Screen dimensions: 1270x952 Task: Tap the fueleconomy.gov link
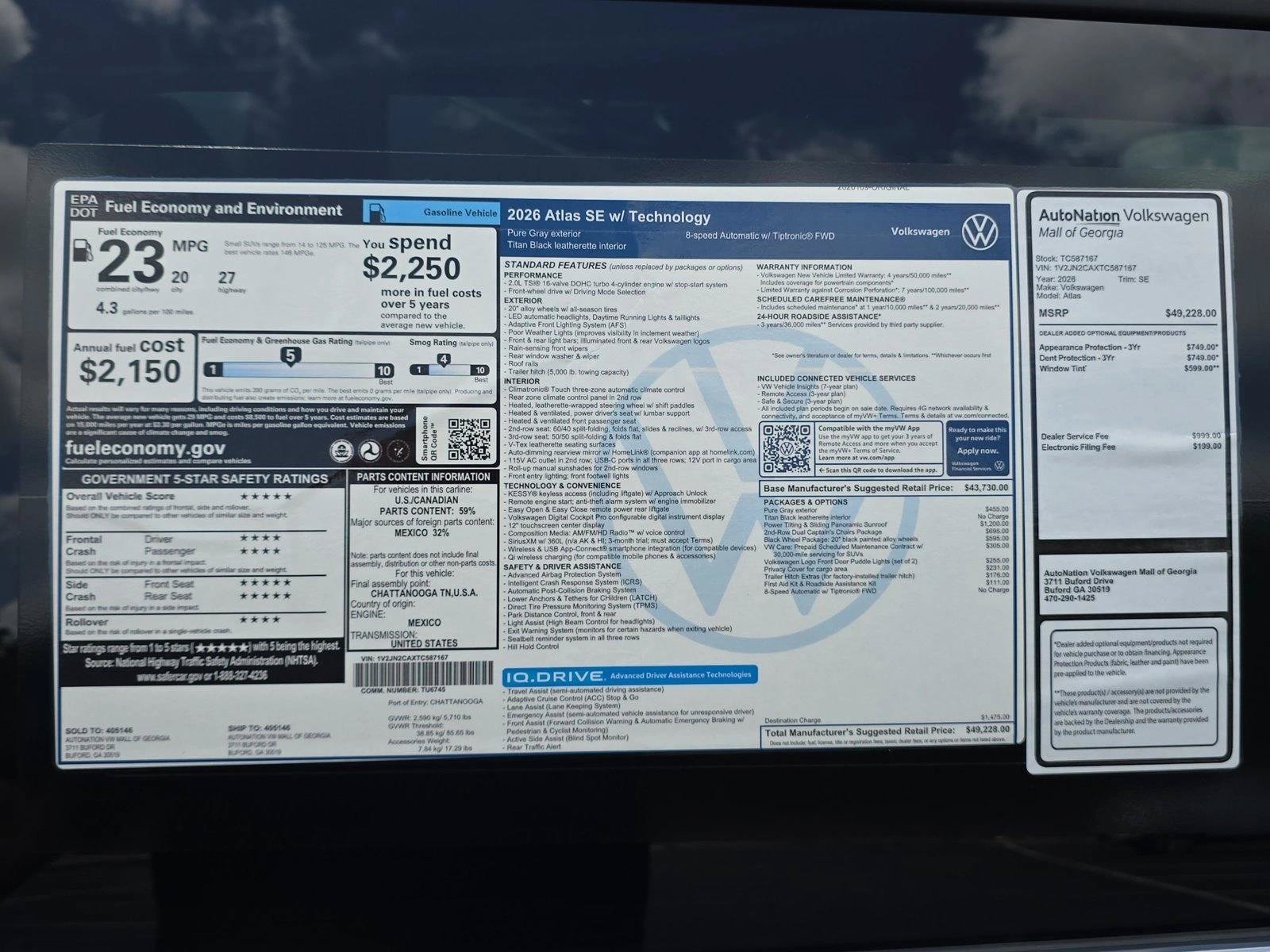(x=145, y=447)
